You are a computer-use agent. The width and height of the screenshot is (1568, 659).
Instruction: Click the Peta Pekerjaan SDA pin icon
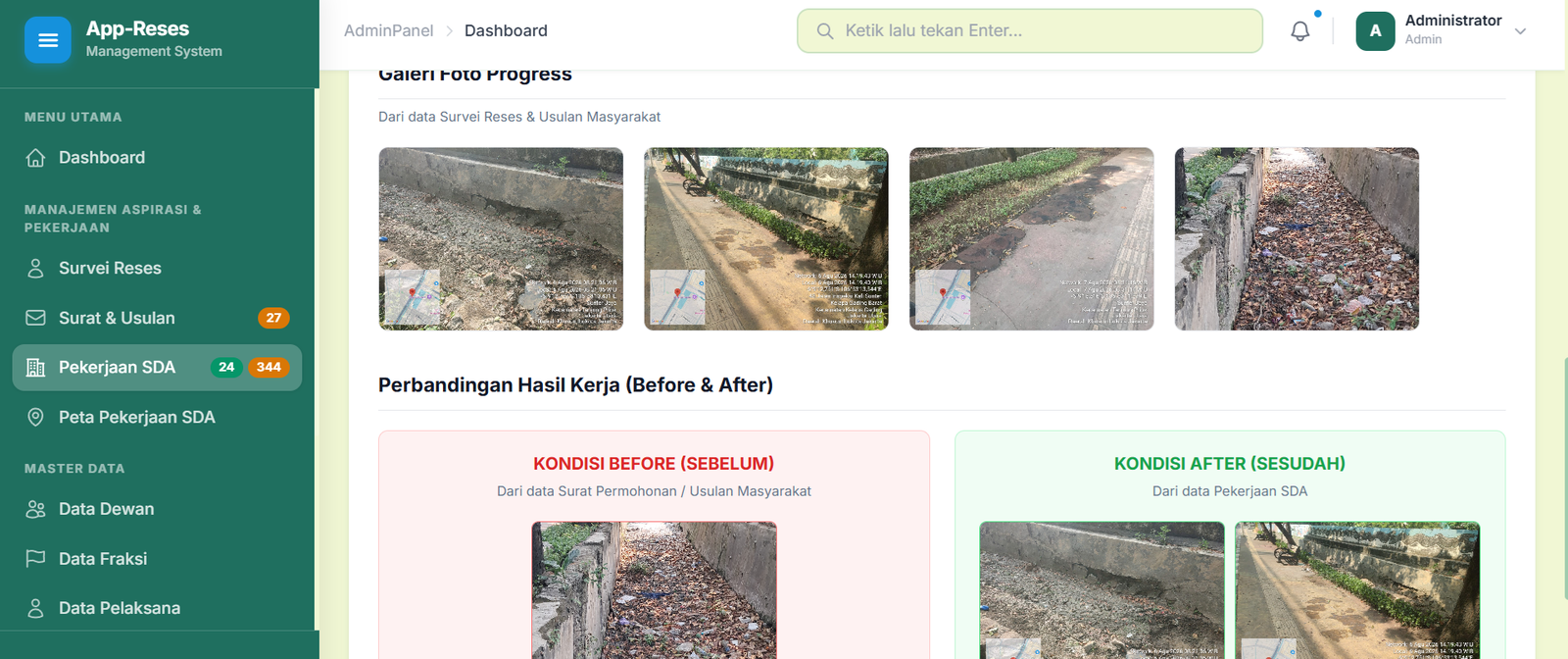(x=35, y=417)
